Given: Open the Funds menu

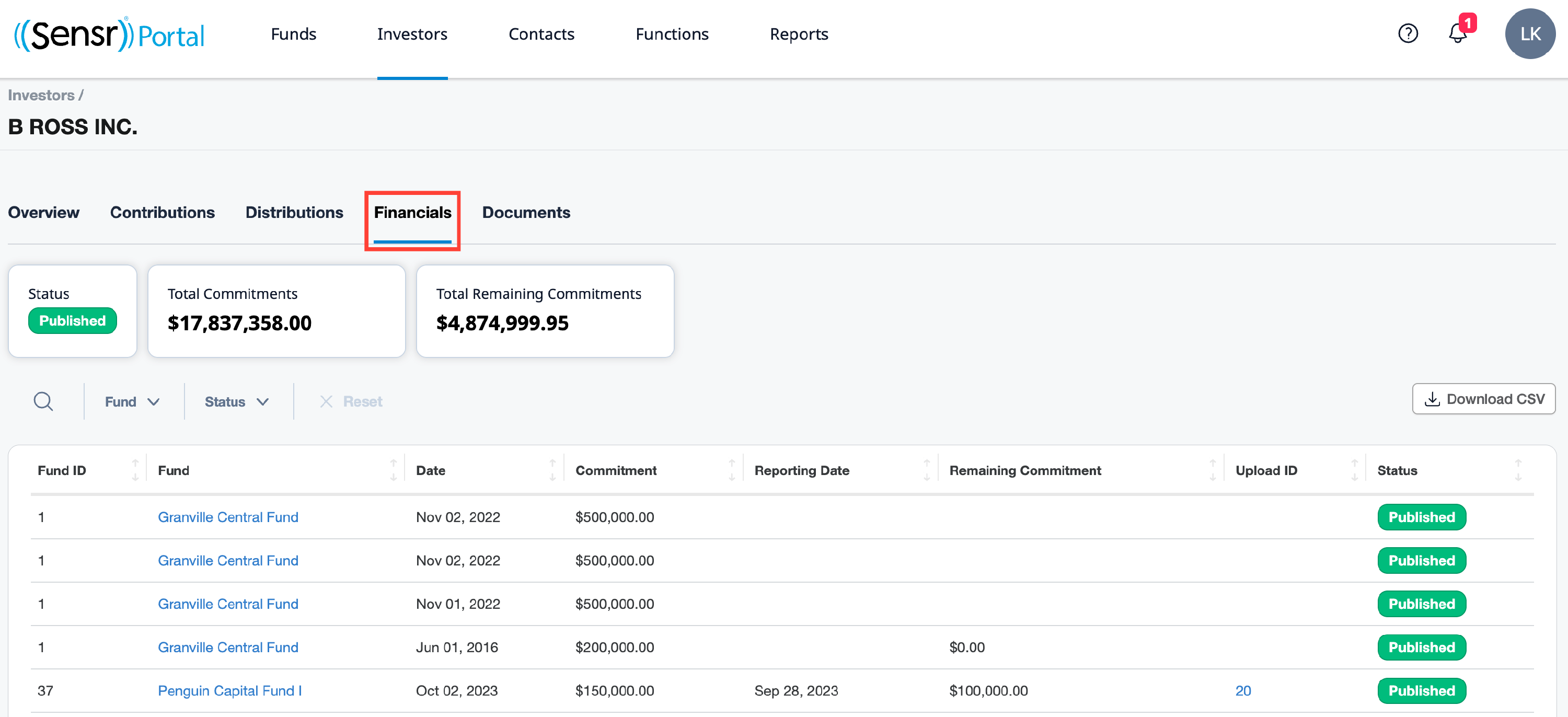Looking at the screenshot, I should click(x=293, y=34).
